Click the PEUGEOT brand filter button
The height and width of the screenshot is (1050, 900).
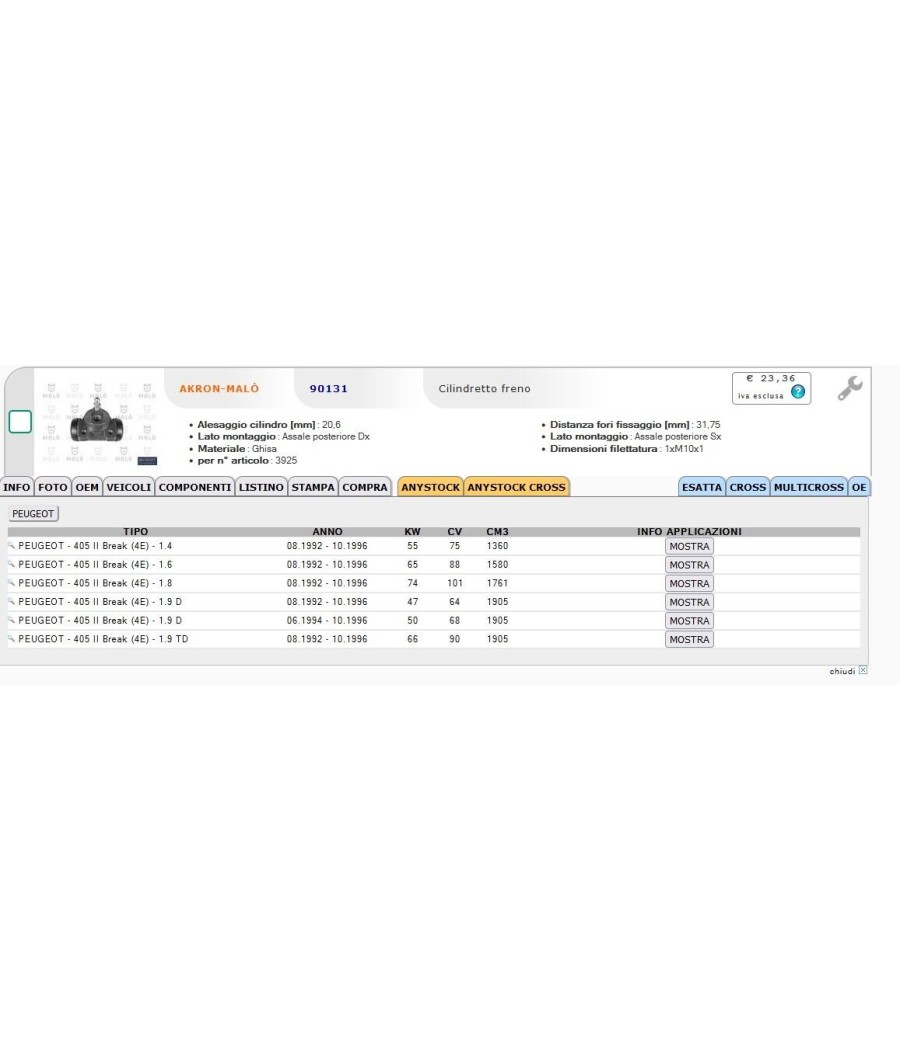[x=33, y=514]
